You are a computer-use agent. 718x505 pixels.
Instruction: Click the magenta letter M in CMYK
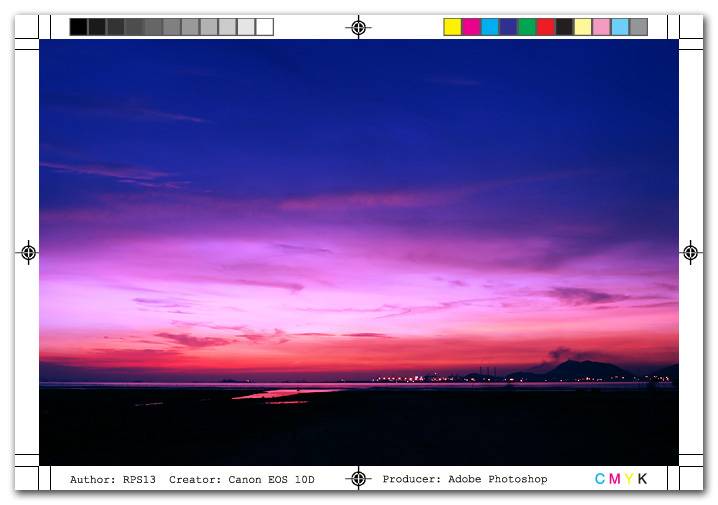point(615,478)
